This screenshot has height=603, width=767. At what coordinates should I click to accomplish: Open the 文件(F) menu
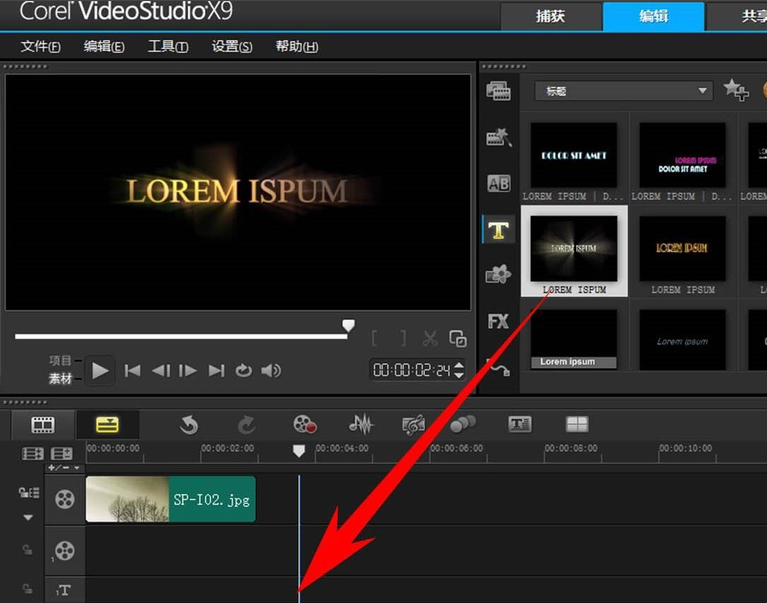point(41,47)
